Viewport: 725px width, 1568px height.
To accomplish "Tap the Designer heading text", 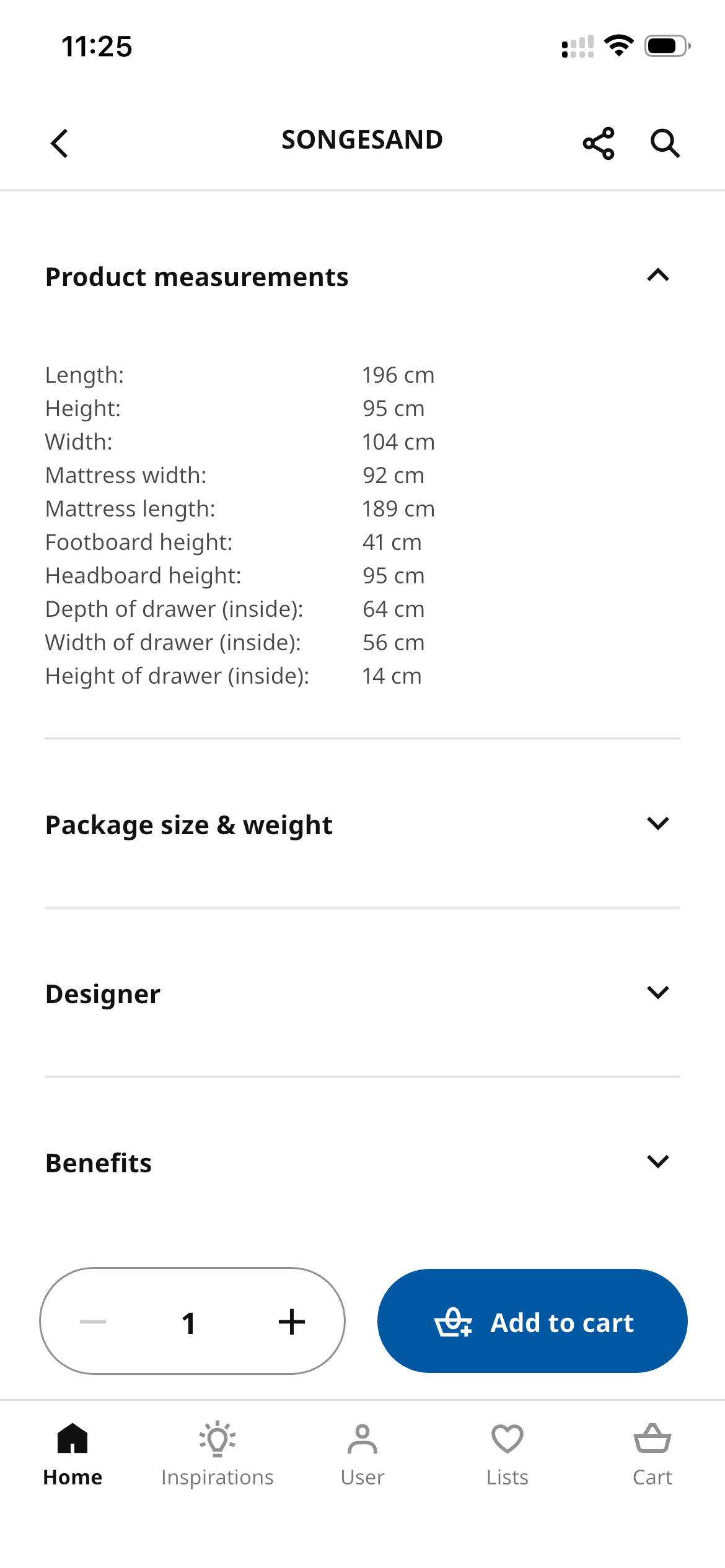I will 103,994.
